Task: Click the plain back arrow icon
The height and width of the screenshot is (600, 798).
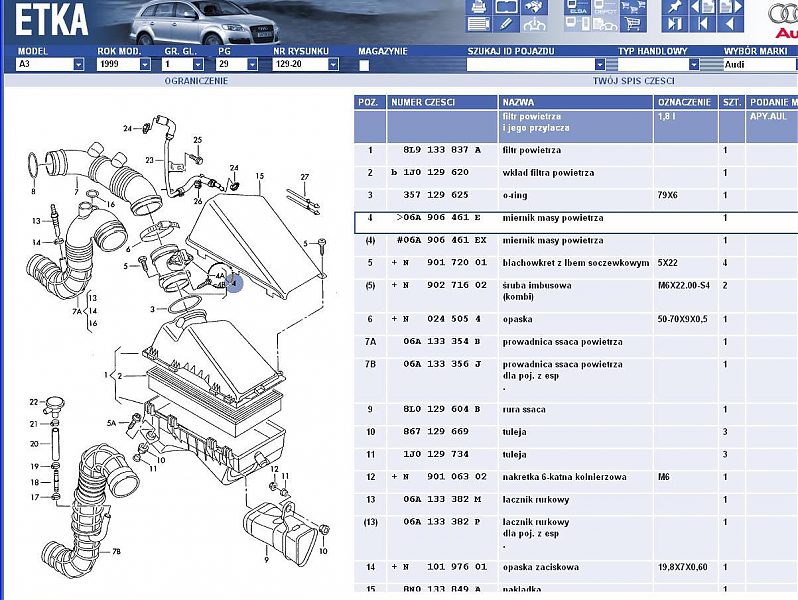Action: click(730, 23)
